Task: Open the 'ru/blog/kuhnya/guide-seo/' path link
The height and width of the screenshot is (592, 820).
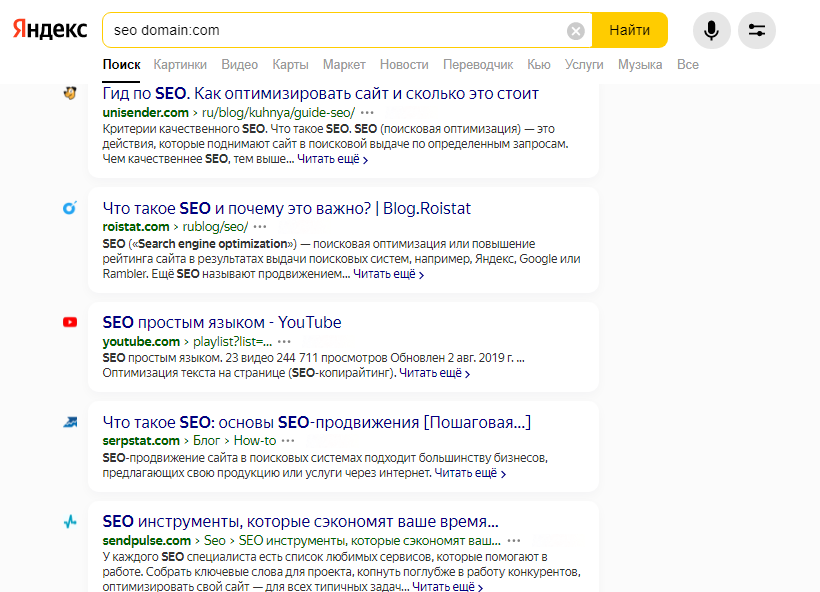Action: pyautogui.click(x=278, y=112)
